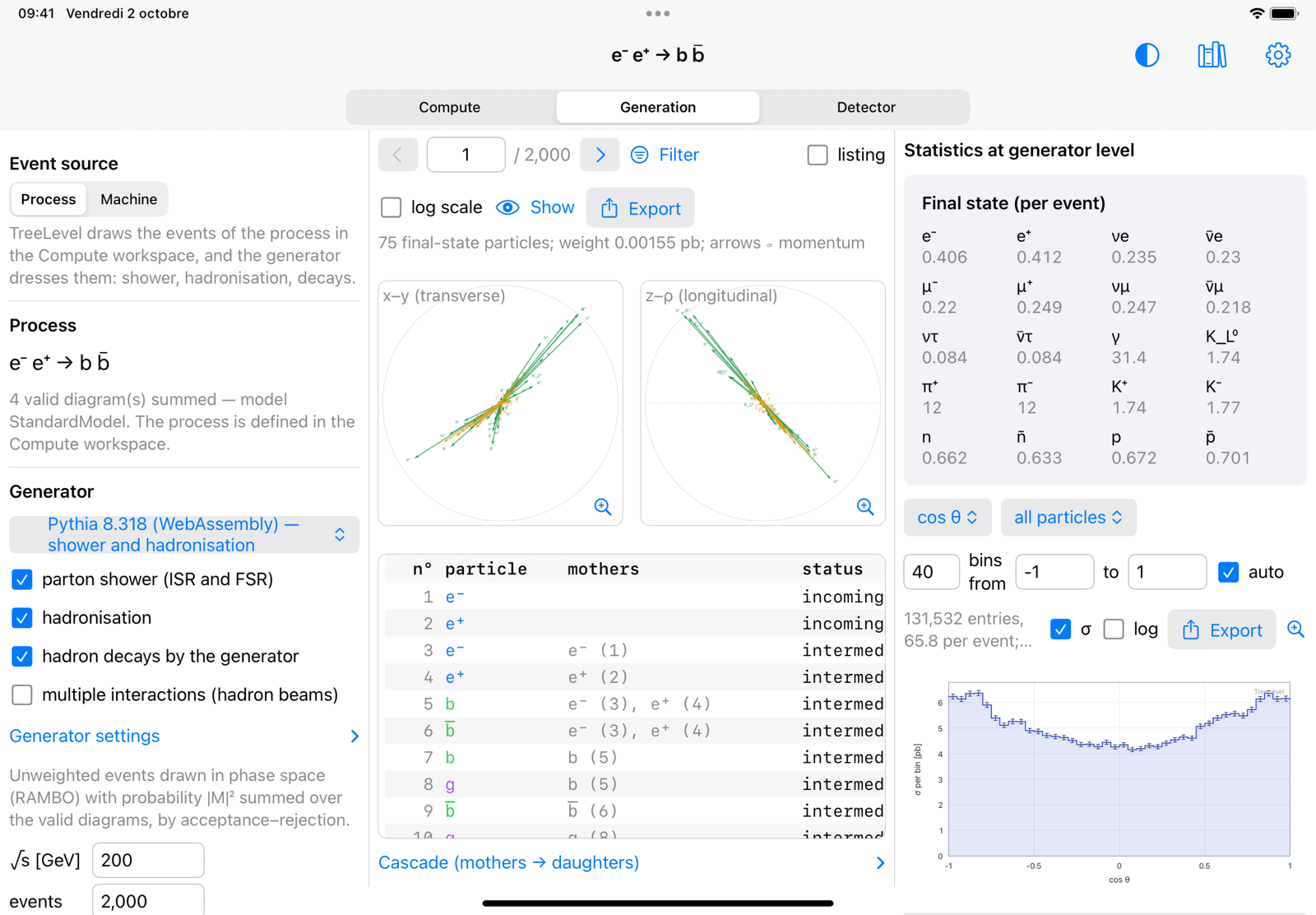1316x915 pixels.
Task: Zoom the z–ρ longitudinal view
Action: pyautogui.click(x=865, y=507)
